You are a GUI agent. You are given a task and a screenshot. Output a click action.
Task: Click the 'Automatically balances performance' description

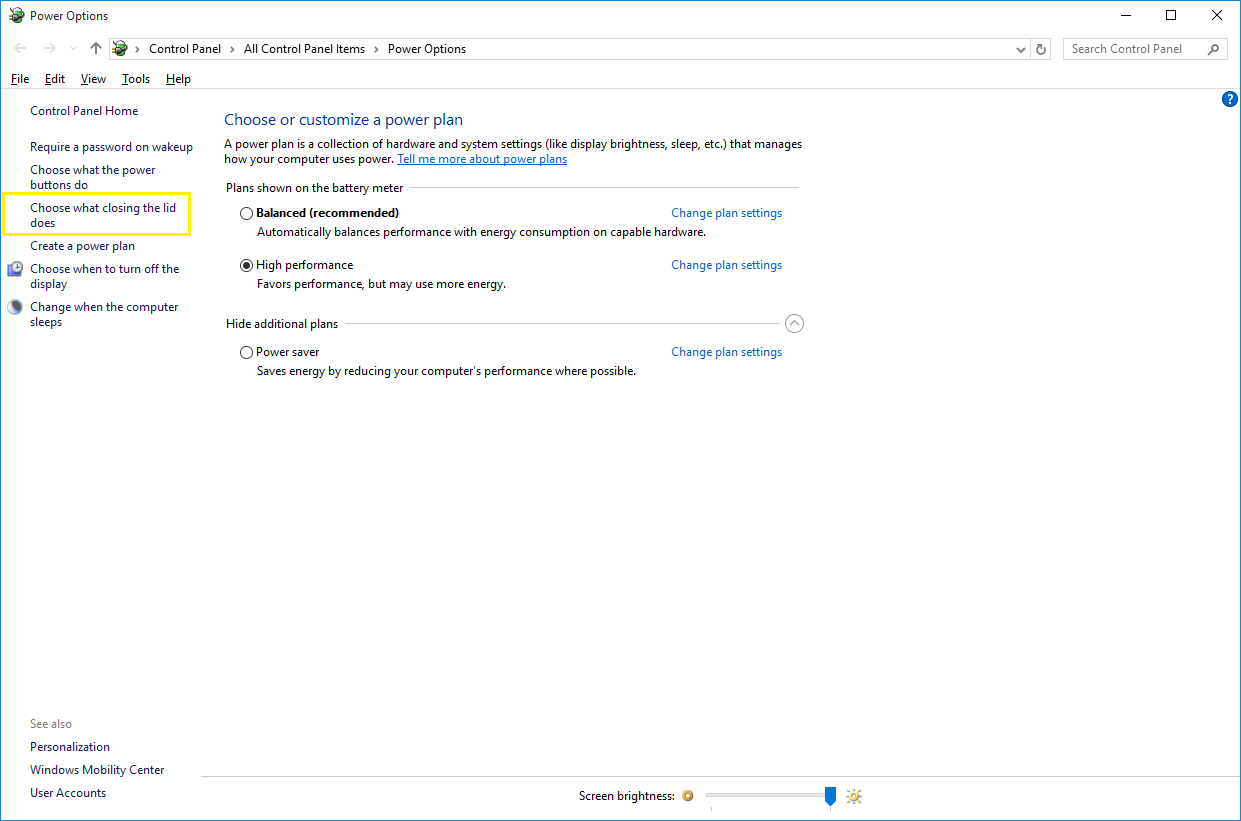click(x=481, y=232)
